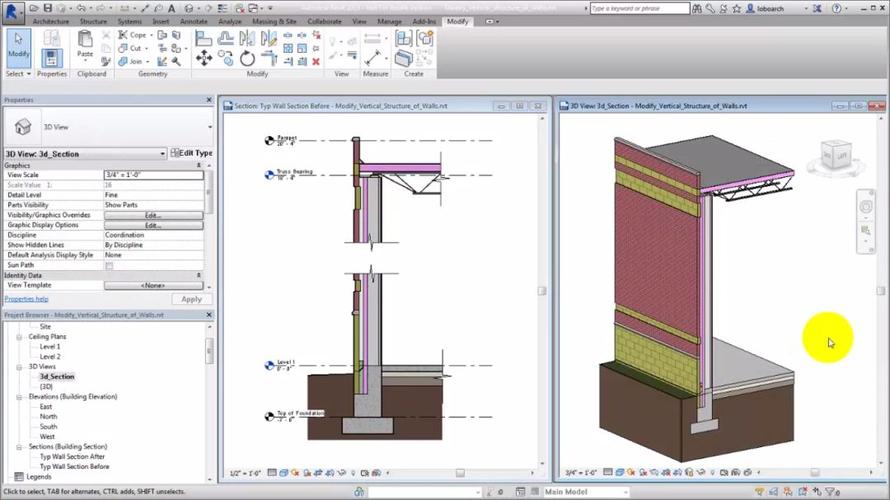Collapse the Elevations (Building Elevation) node
This screenshot has width=890, height=500.
tap(20, 397)
